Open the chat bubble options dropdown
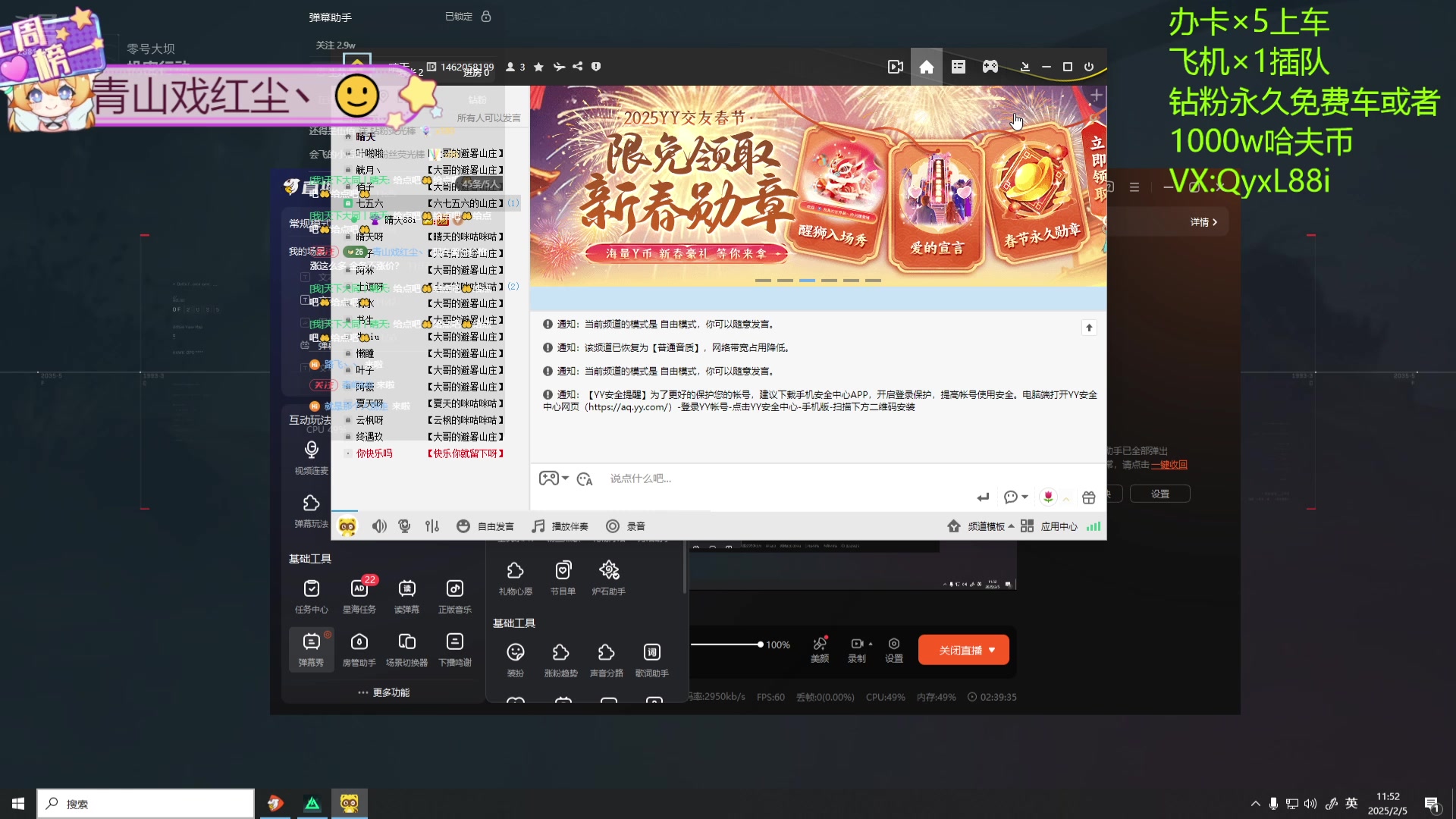 [x=1025, y=497]
